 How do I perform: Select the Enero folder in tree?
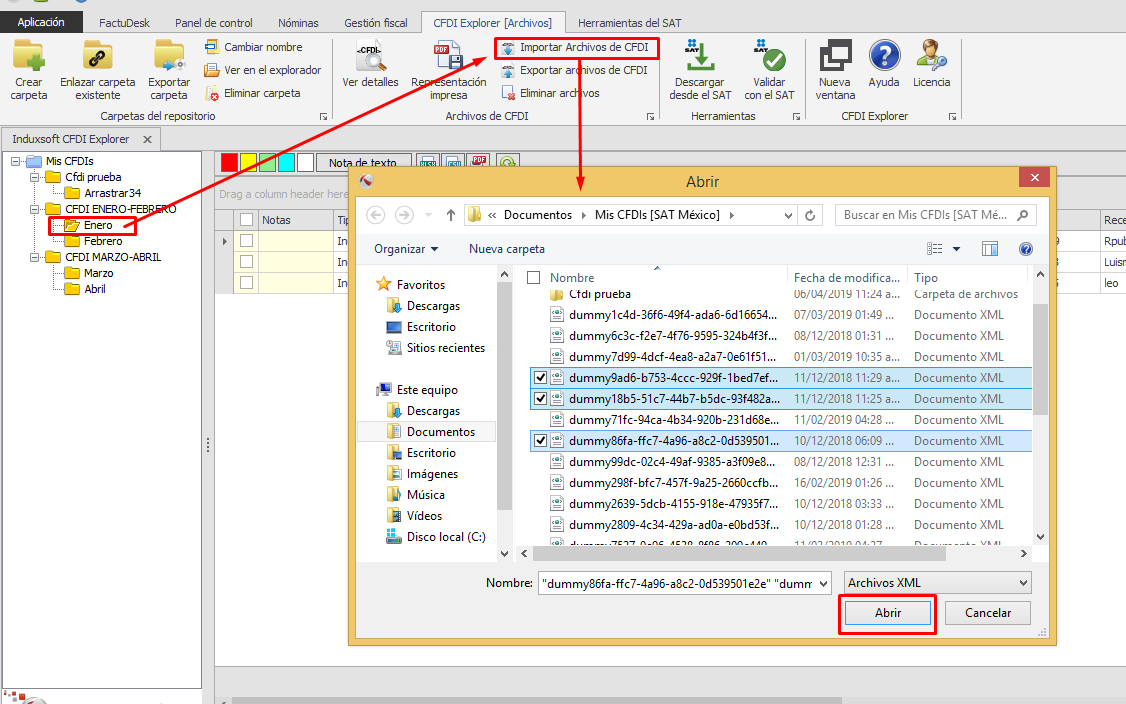(98, 225)
